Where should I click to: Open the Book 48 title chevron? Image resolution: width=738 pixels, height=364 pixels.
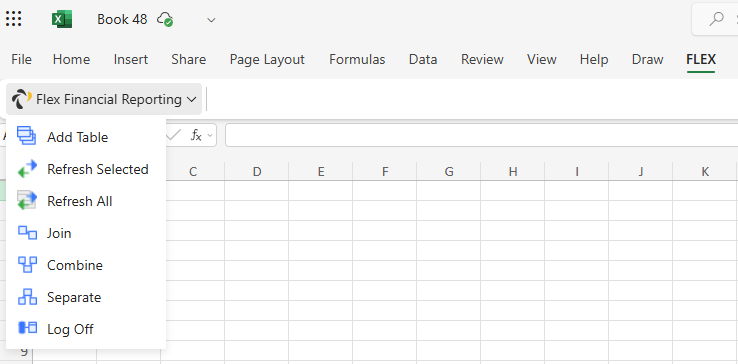point(212,20)
